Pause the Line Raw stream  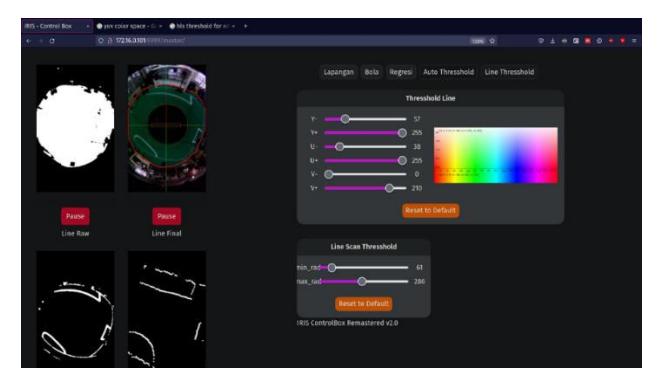click(75, 217)
